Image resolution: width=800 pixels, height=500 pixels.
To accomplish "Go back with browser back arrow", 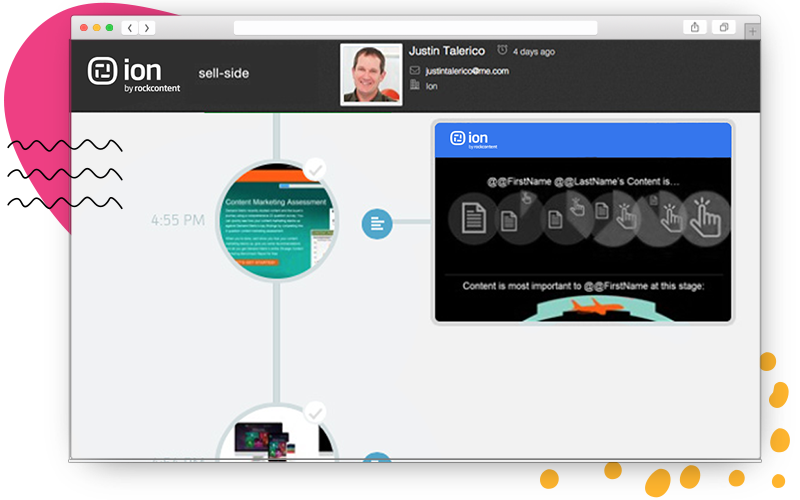I will click(128, 28).
